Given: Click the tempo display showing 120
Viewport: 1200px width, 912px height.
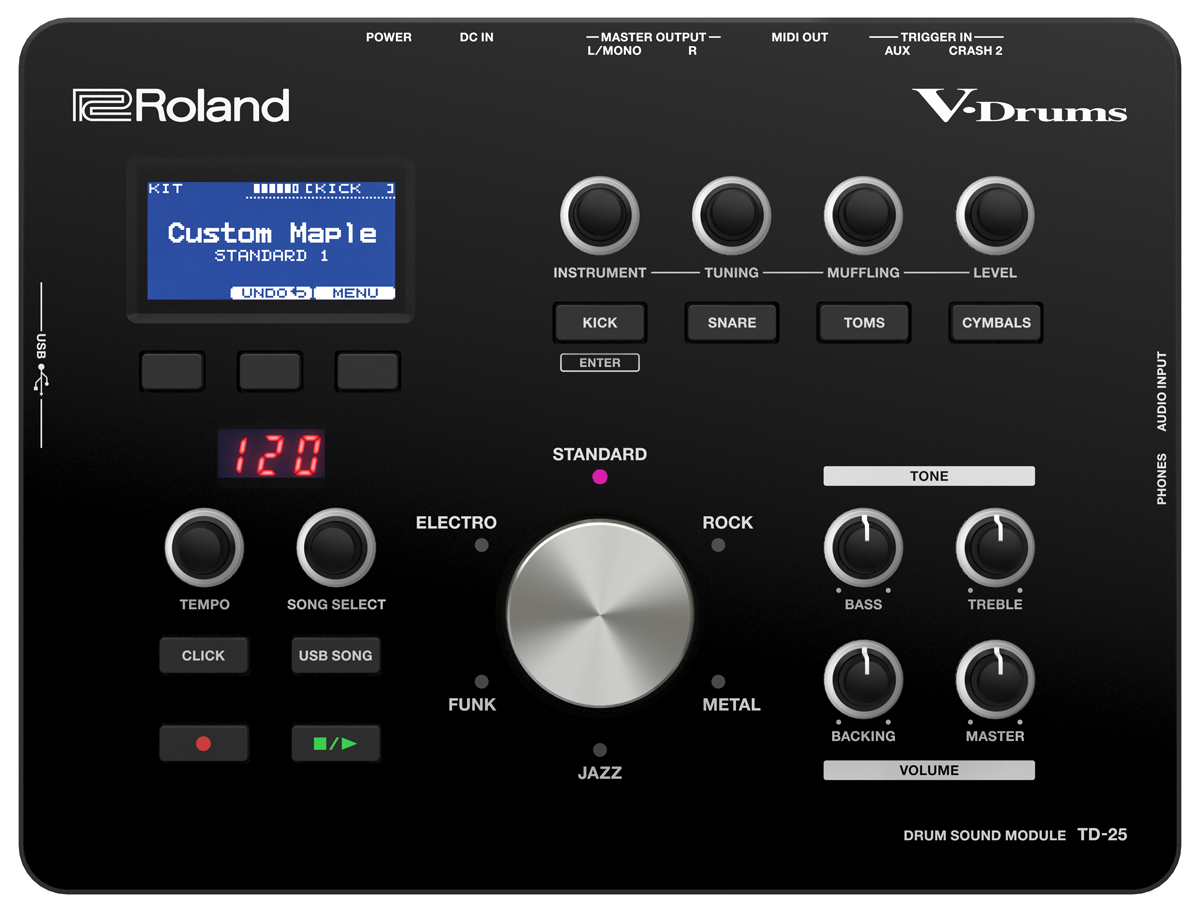Looking at the screenshot, I should tap(270, 452).
